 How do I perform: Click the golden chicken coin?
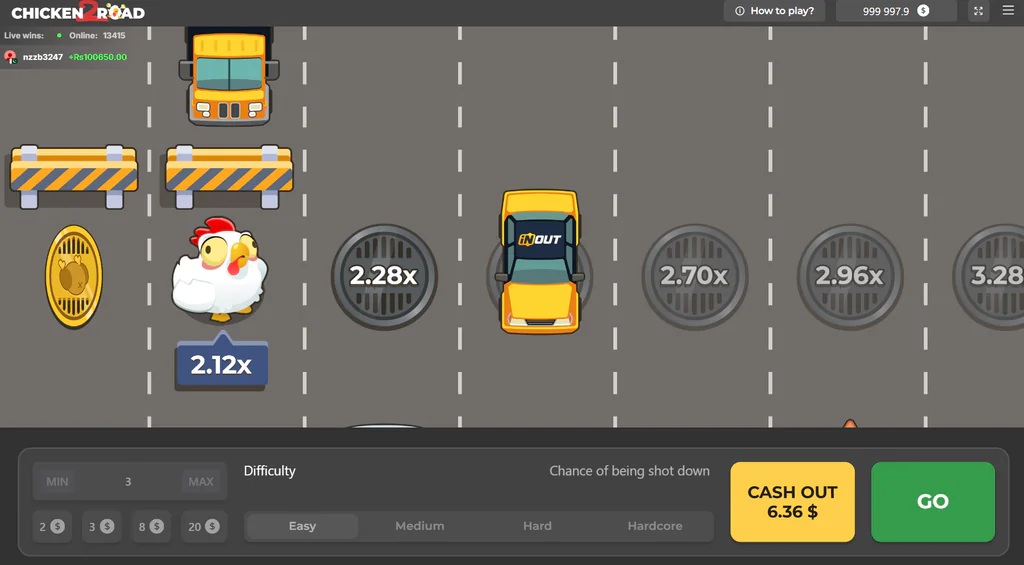[x=74, y=276]
